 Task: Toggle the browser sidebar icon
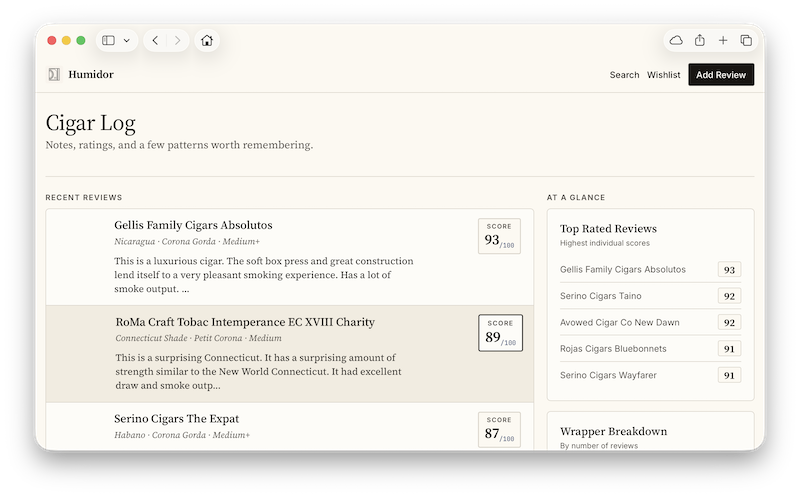click(108, 40)
